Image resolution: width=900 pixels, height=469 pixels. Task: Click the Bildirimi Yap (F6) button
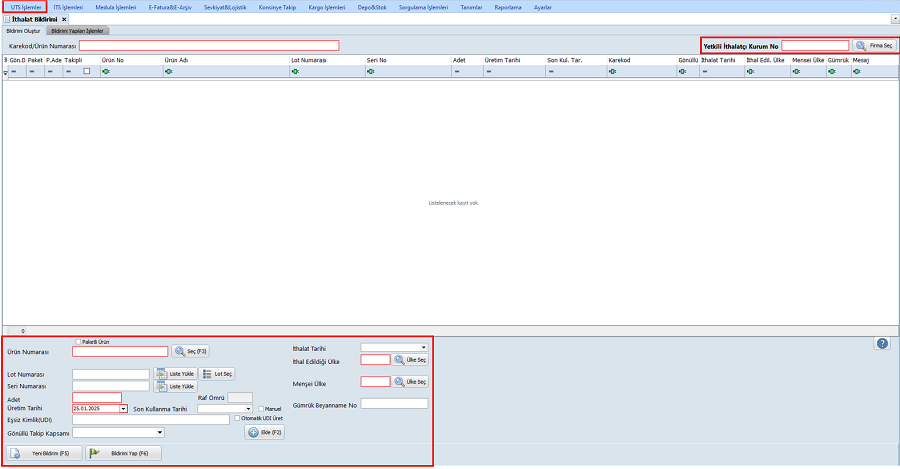(x=124, y=453)
